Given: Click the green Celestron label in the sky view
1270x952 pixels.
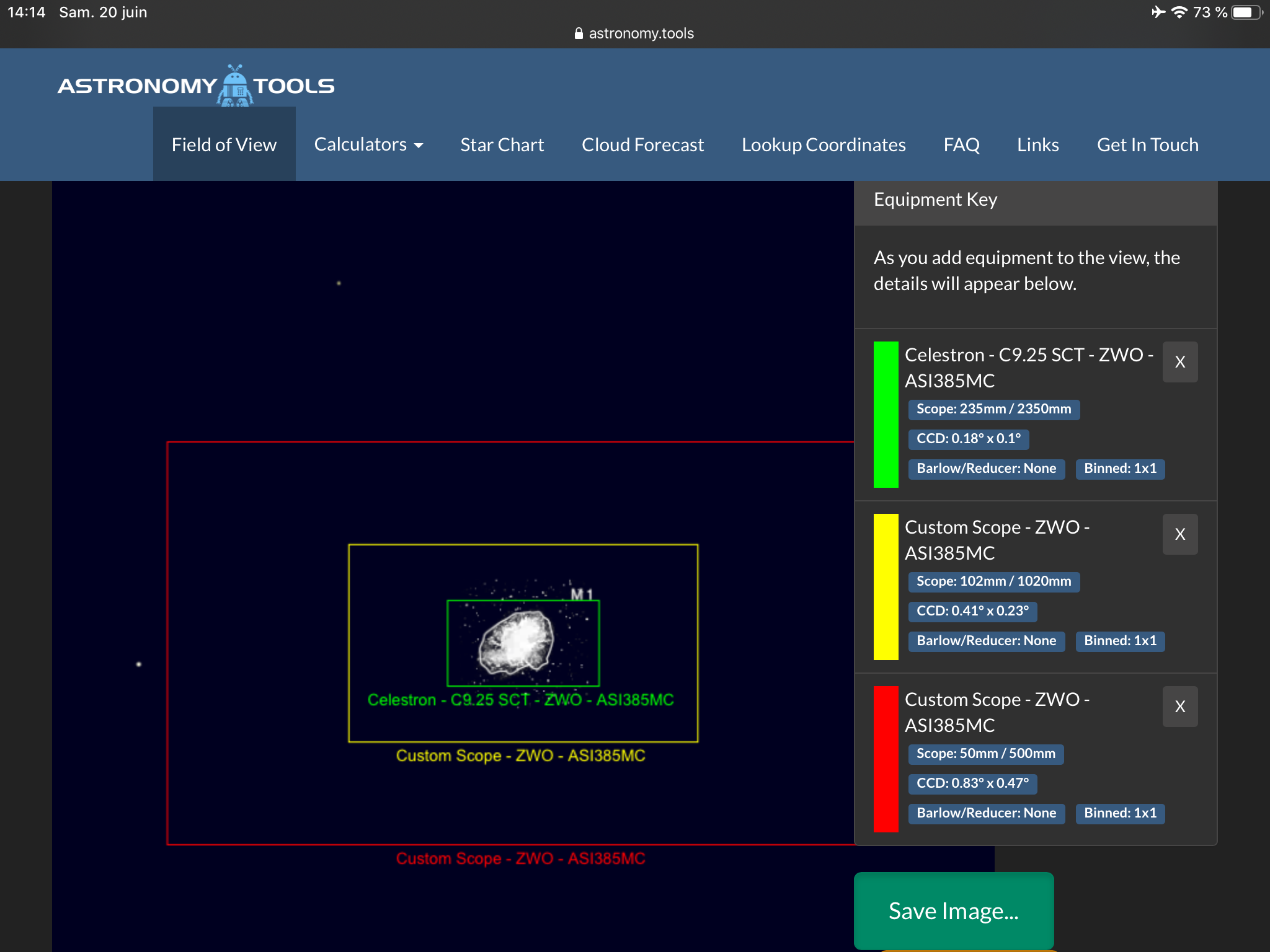Looking at the screenshot, I should [x=520, y=700].
